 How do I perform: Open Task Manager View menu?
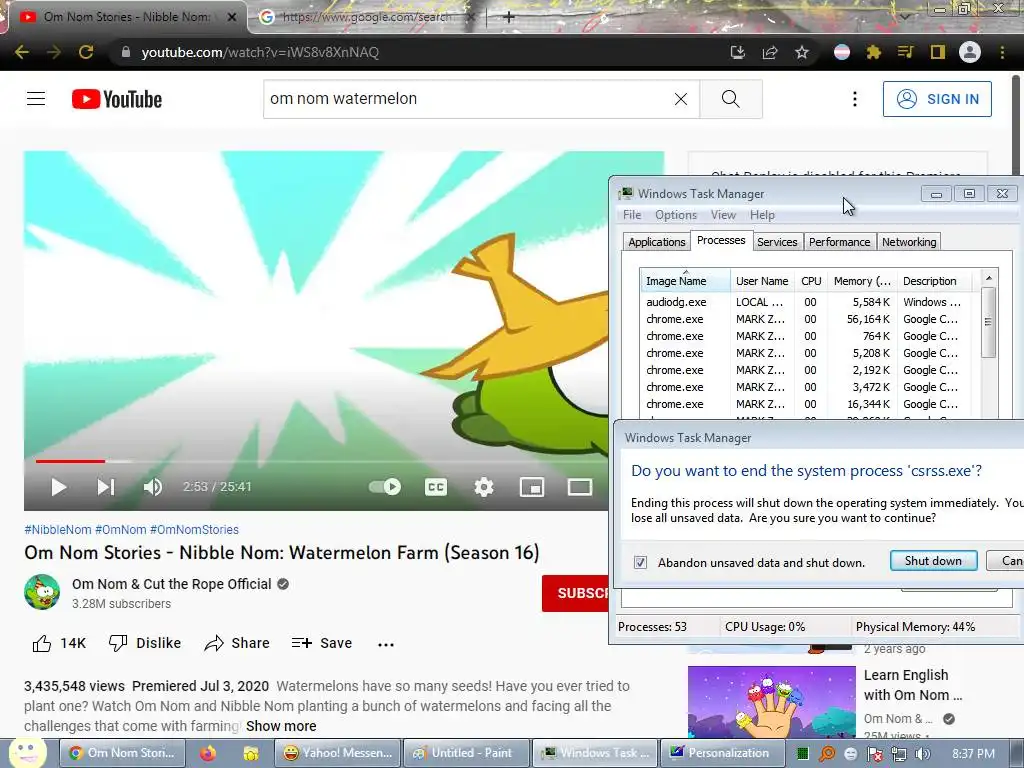click(723, 215)
